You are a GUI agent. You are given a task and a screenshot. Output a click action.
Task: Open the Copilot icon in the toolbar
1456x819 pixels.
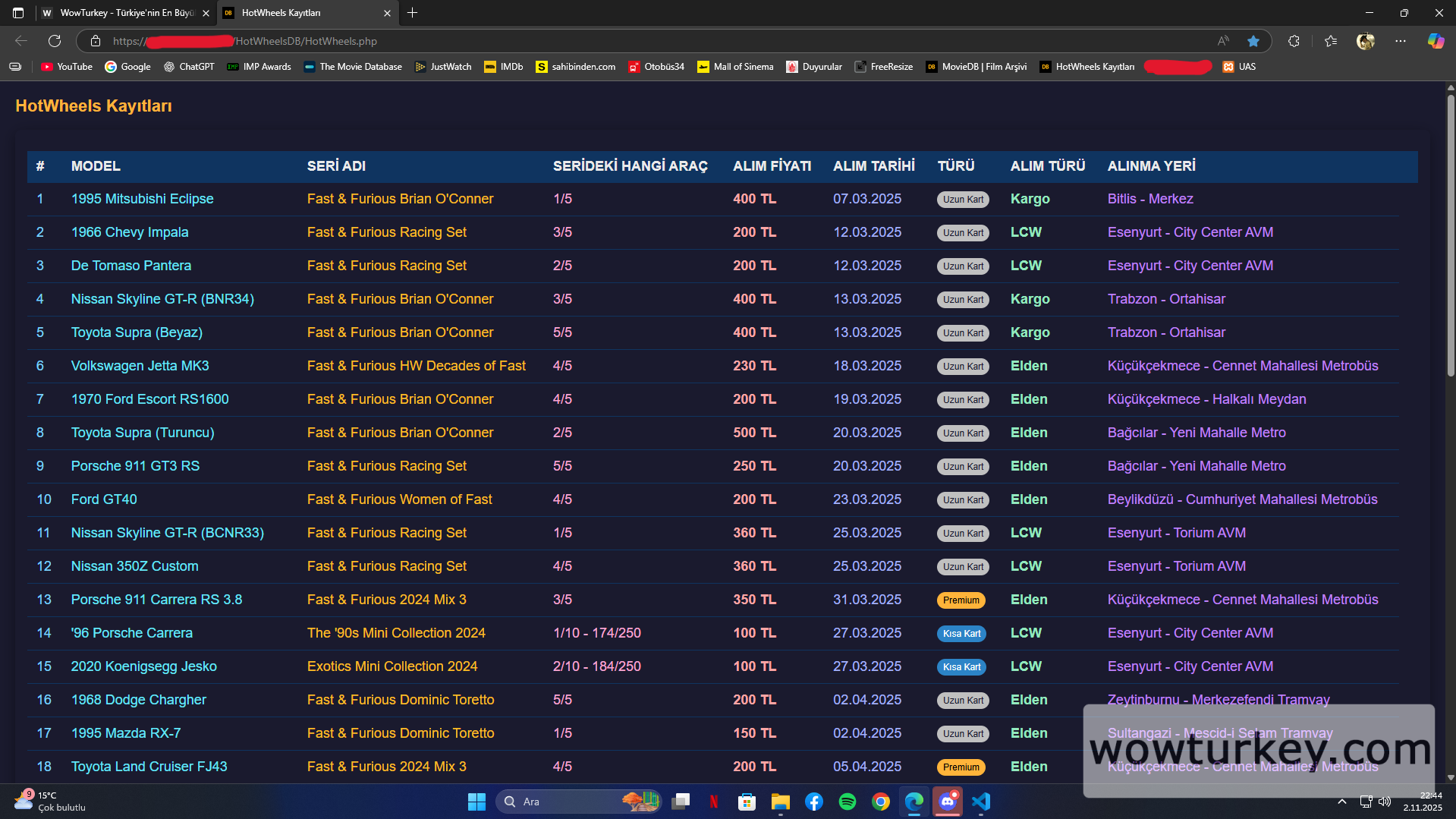1436,41
